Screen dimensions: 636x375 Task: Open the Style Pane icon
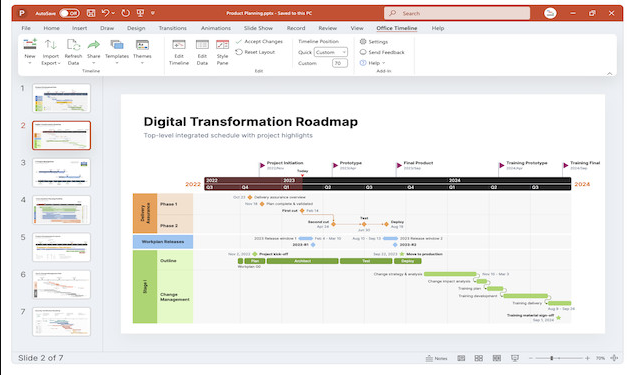click(x=222, y=45)
